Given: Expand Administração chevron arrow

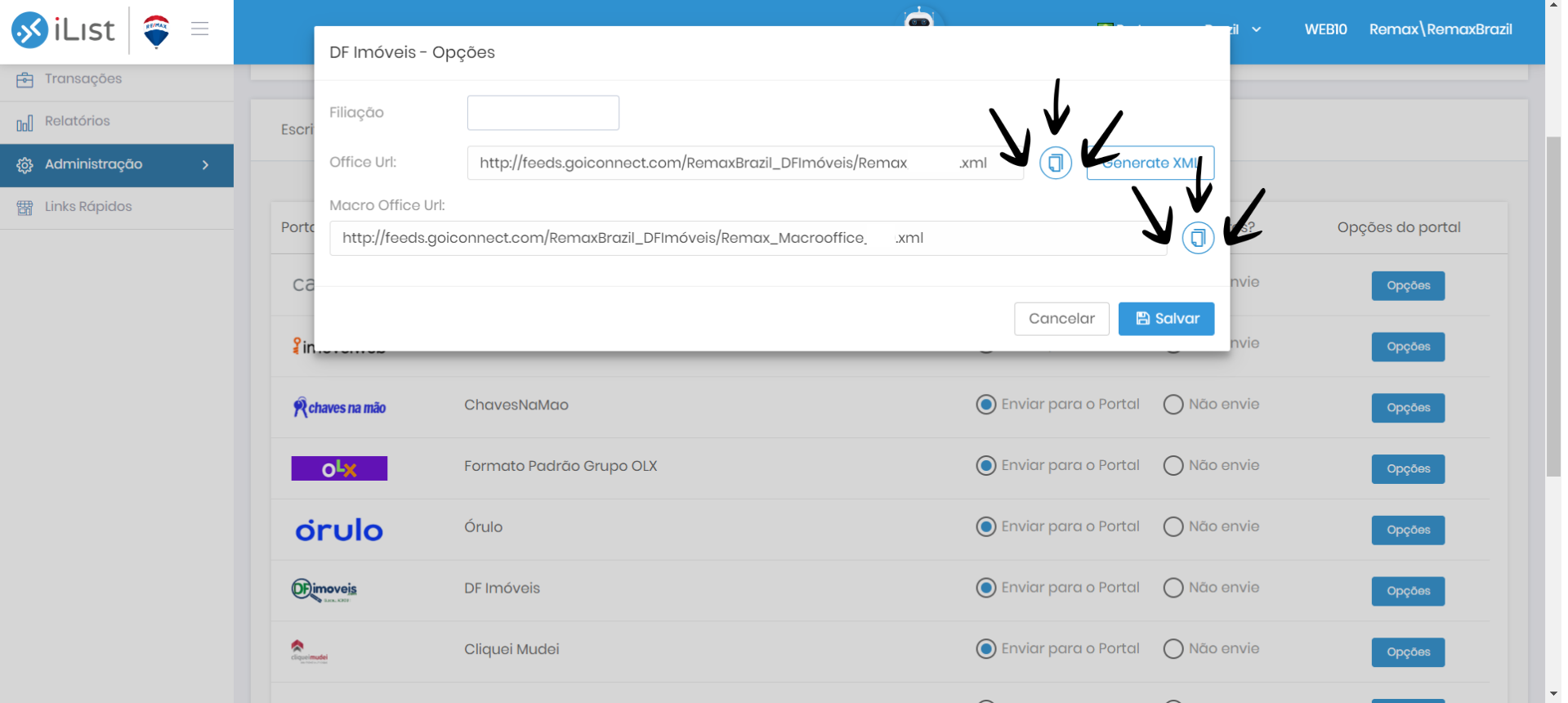Looking at the screenshot, I should coord(205,165).
